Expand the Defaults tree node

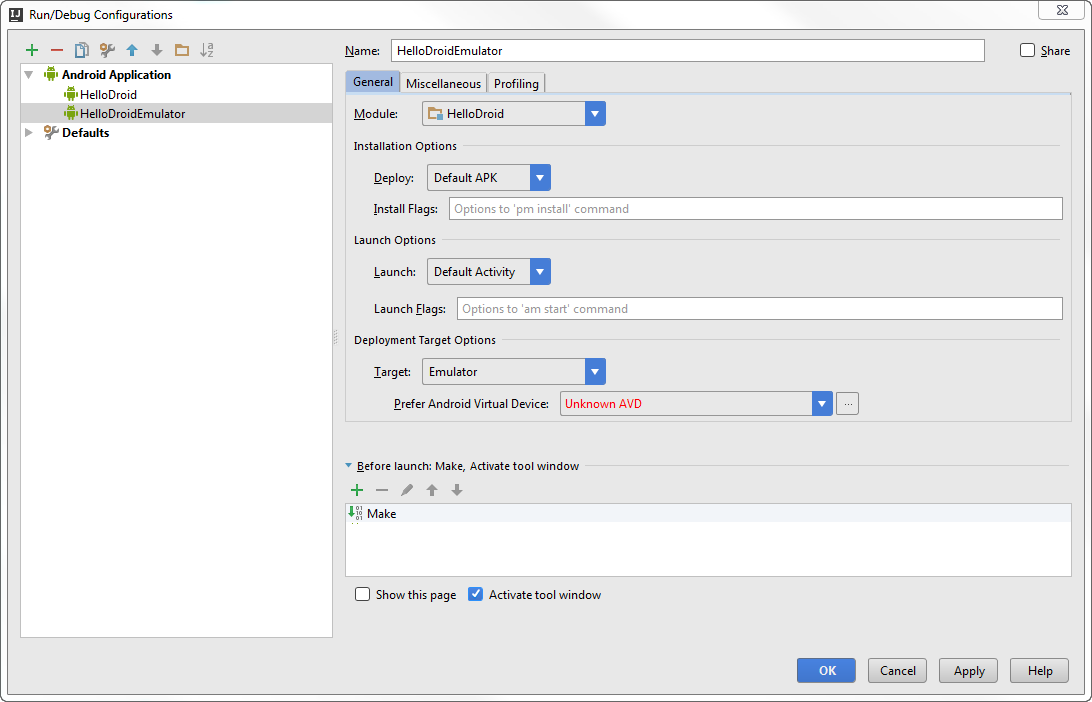coord(29,133)
